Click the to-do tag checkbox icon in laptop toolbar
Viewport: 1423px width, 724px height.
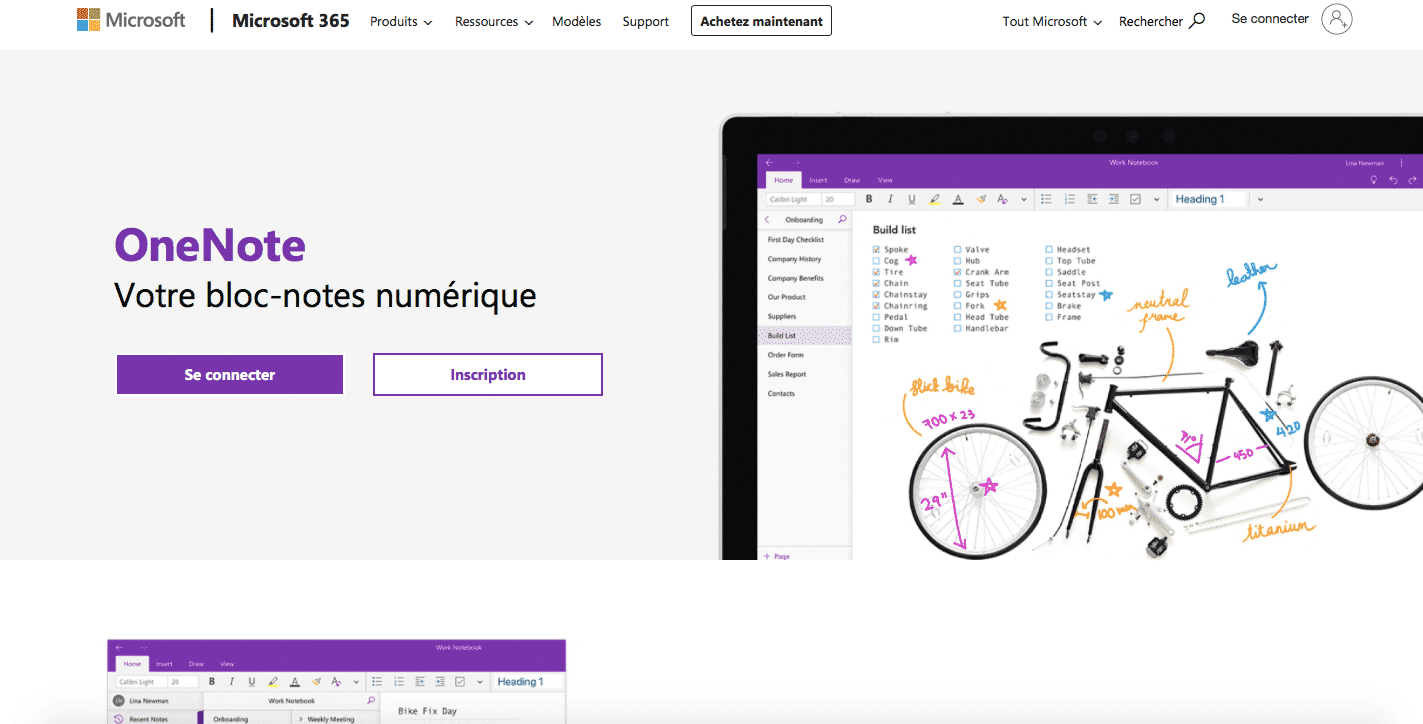pos(1135,199)
